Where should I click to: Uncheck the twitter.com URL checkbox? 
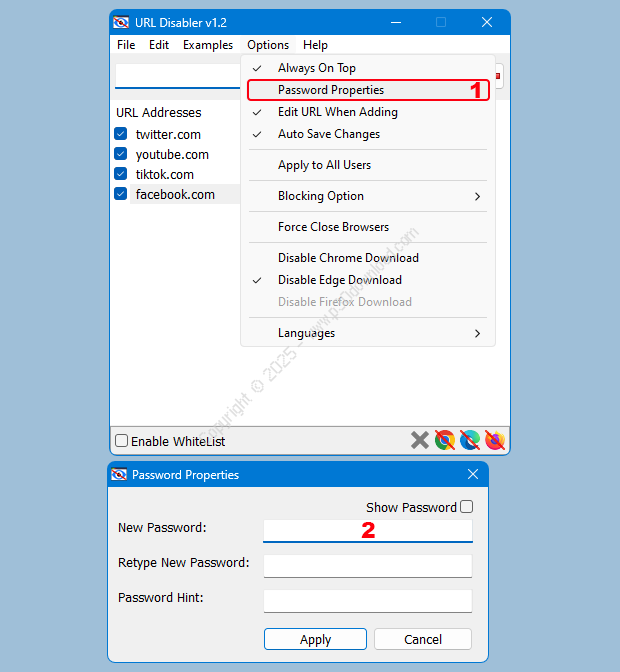pyautogui.click(x=121, y=134)
